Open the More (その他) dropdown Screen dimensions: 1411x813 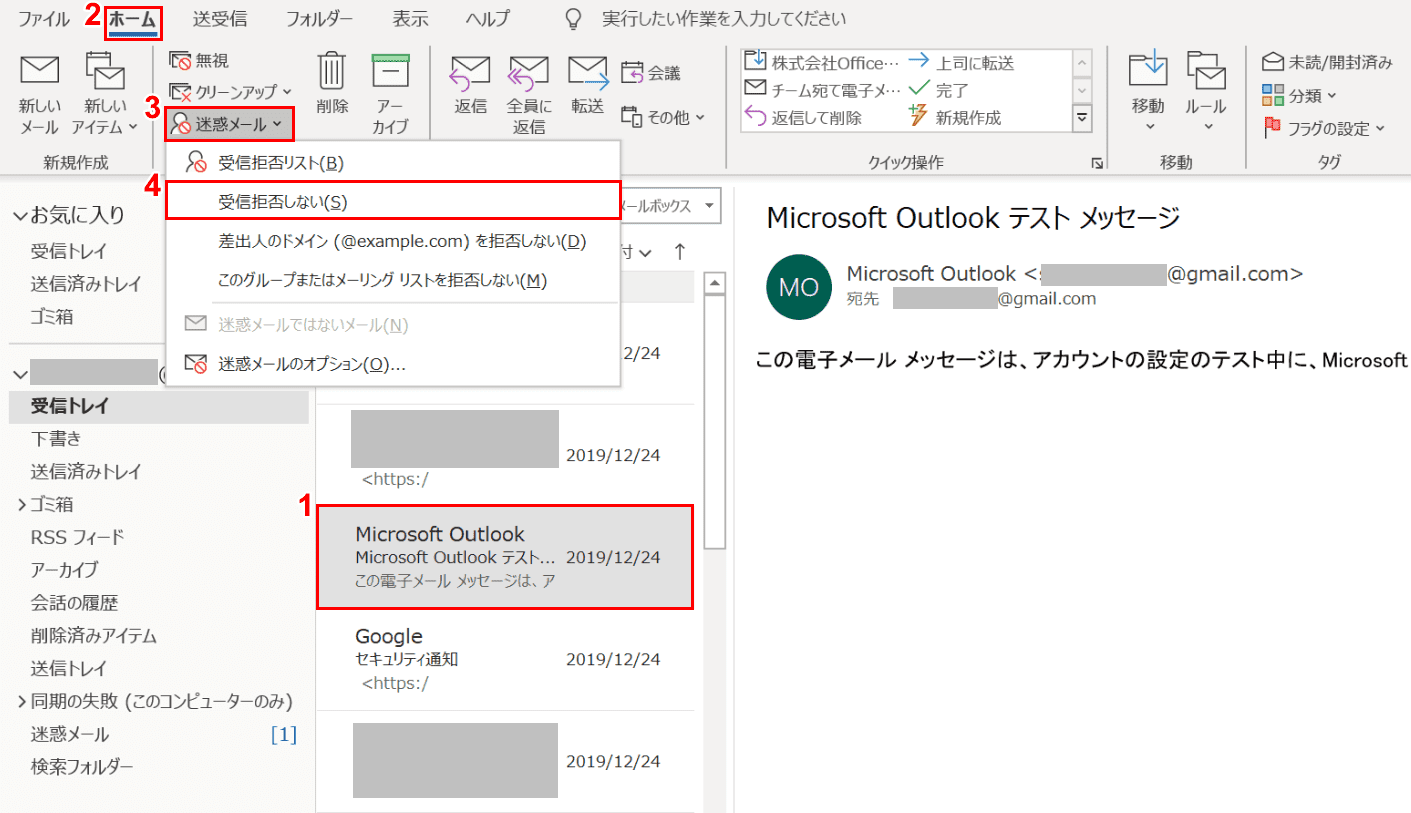coord(662,117)
